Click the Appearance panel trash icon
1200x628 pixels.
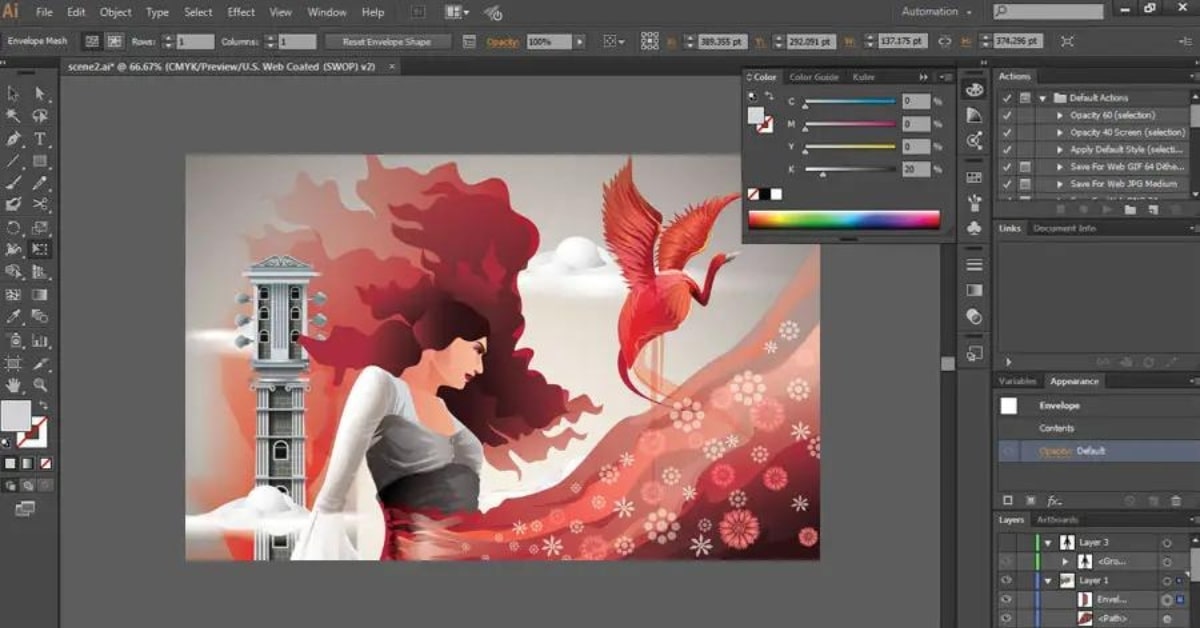(x=1177, y=500)
